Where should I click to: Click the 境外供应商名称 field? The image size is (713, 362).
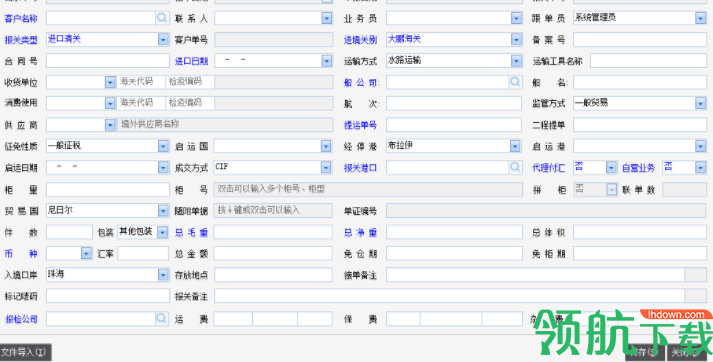point(225,125)
